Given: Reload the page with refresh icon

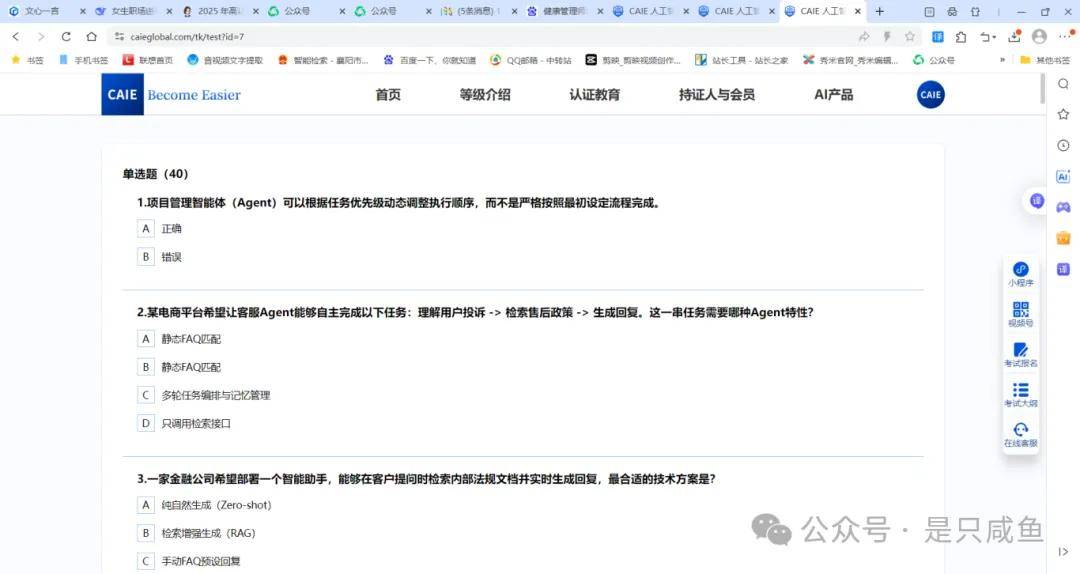Looking at the screenshot, I should click(66, 37).
